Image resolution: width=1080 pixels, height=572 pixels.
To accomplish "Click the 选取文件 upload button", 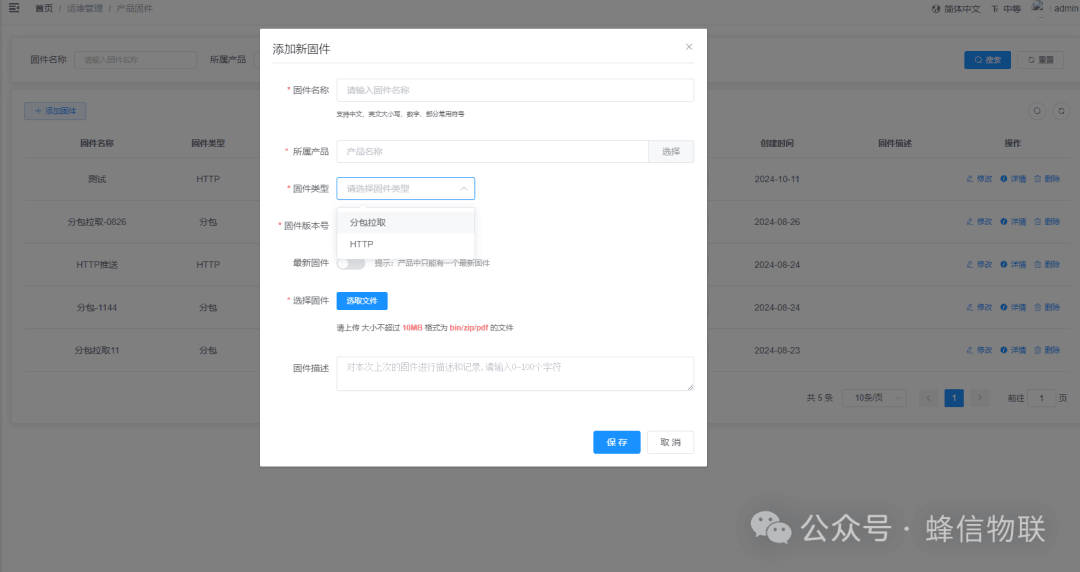I will (362, 301).
